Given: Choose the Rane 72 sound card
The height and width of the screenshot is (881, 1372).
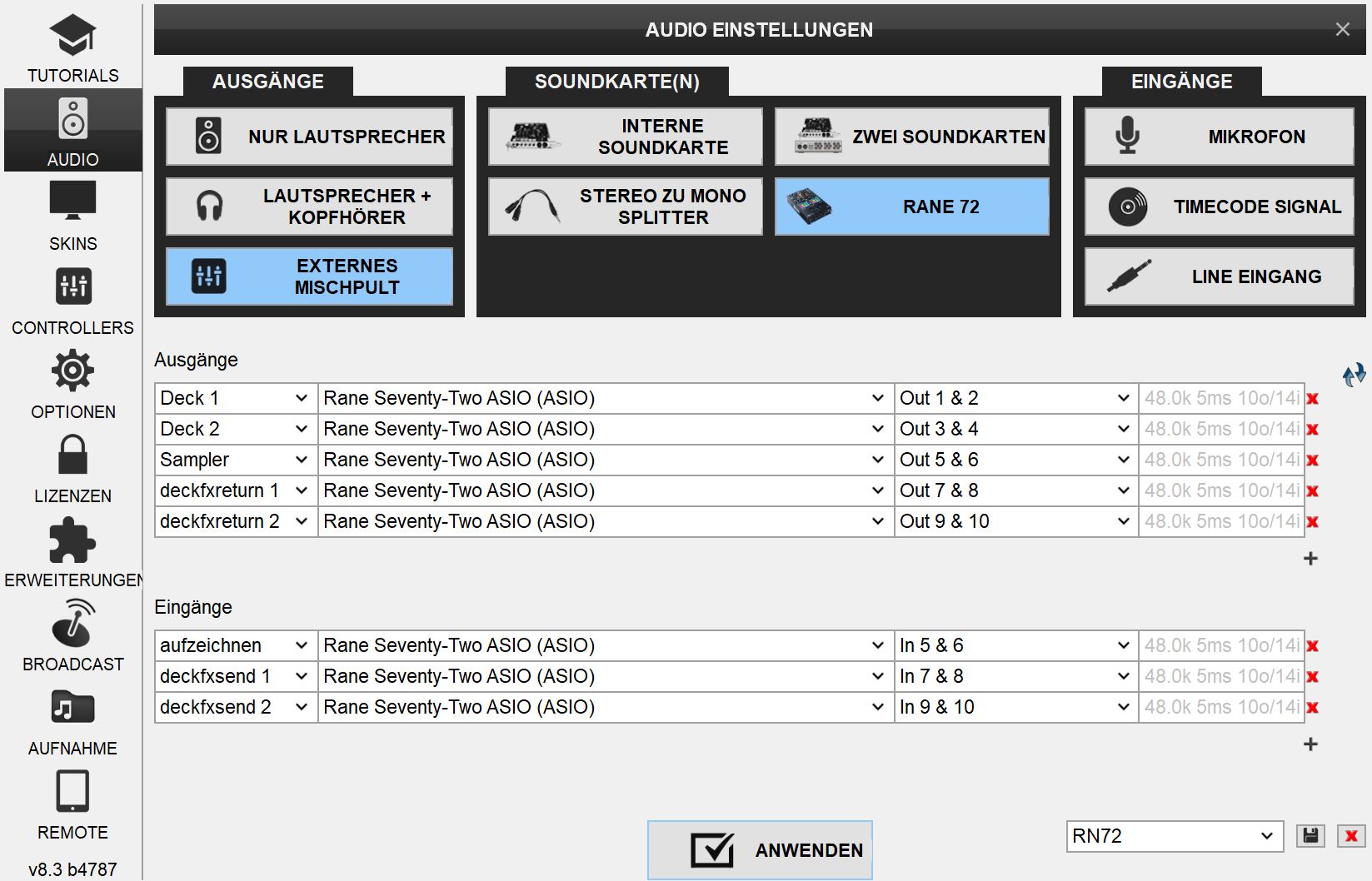Looking at the screenshot, I should 912,207.
